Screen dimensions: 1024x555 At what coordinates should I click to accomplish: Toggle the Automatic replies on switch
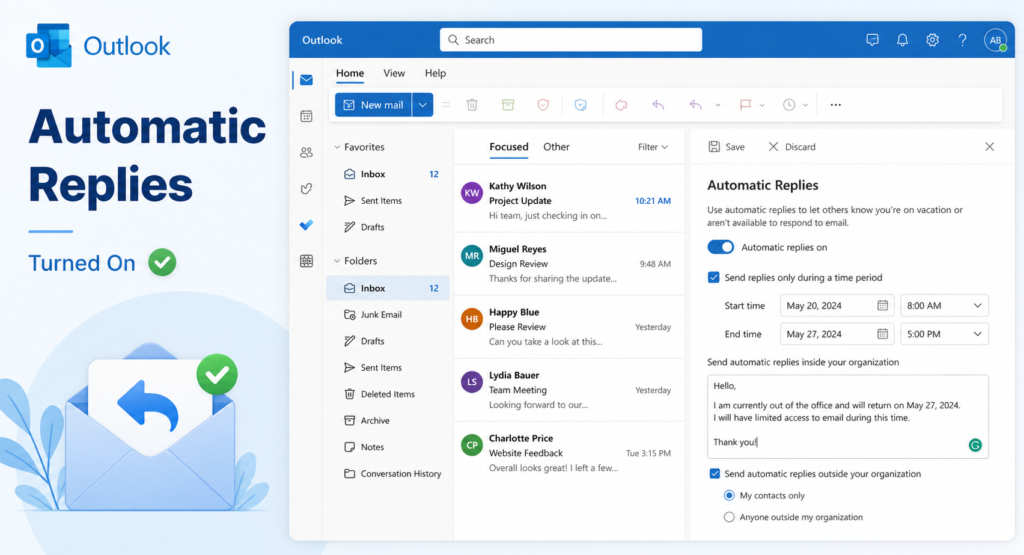click(x=720, y=247)
